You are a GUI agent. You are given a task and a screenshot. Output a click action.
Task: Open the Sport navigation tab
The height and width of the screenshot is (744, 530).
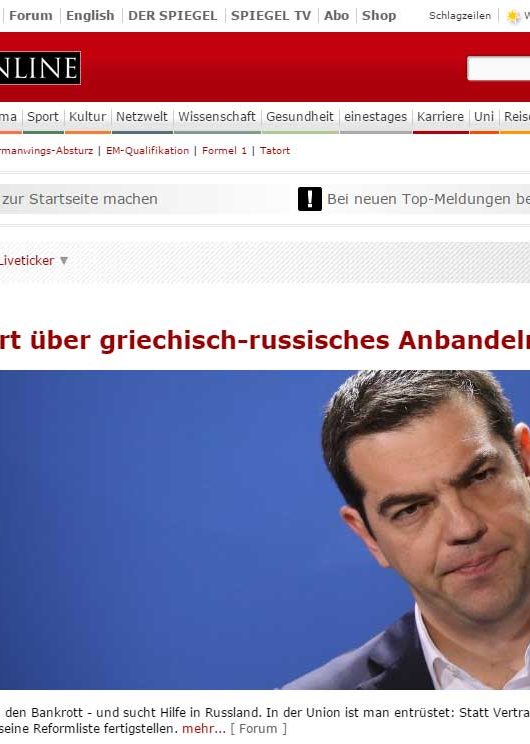(x=43, y=117)
